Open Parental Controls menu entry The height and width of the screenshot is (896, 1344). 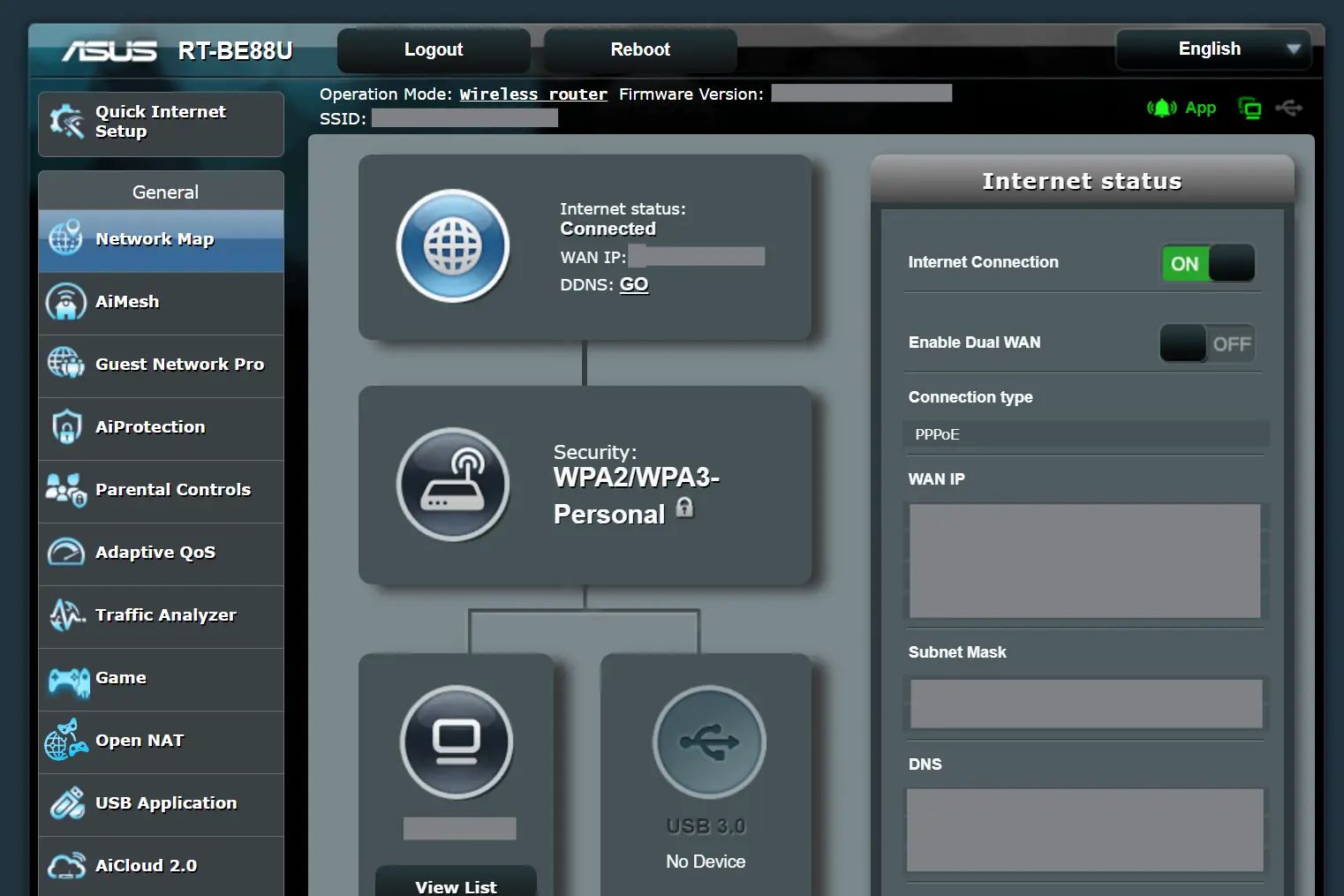coord(162,491)
